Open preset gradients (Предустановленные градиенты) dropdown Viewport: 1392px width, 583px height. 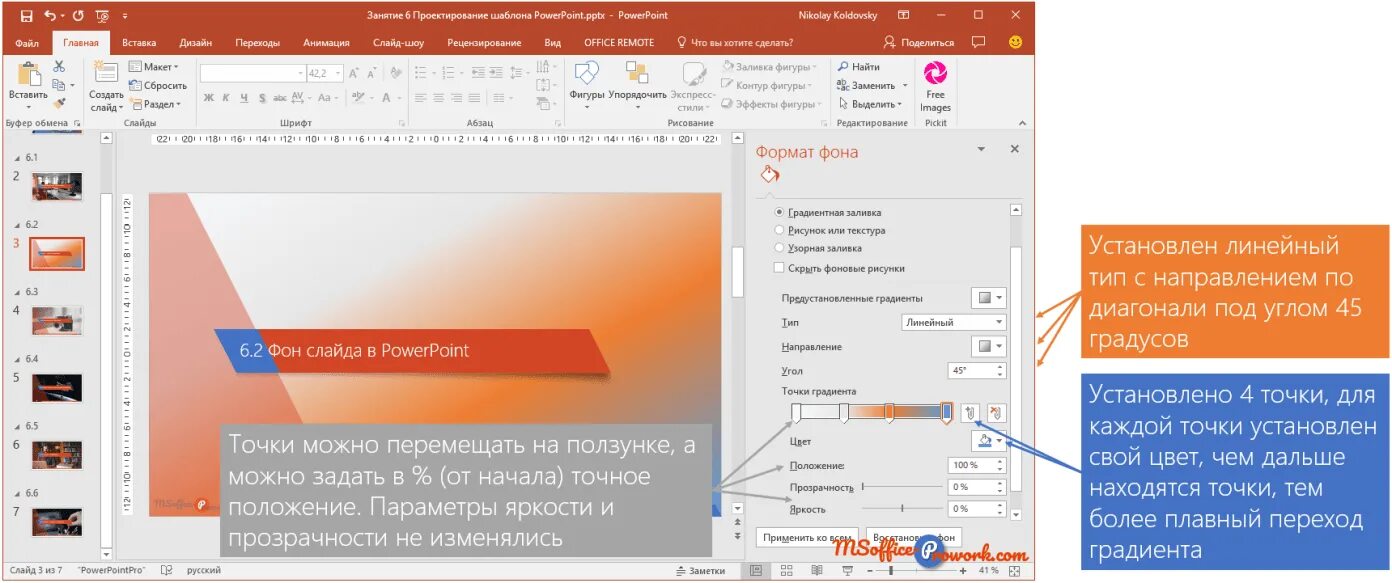988,298
